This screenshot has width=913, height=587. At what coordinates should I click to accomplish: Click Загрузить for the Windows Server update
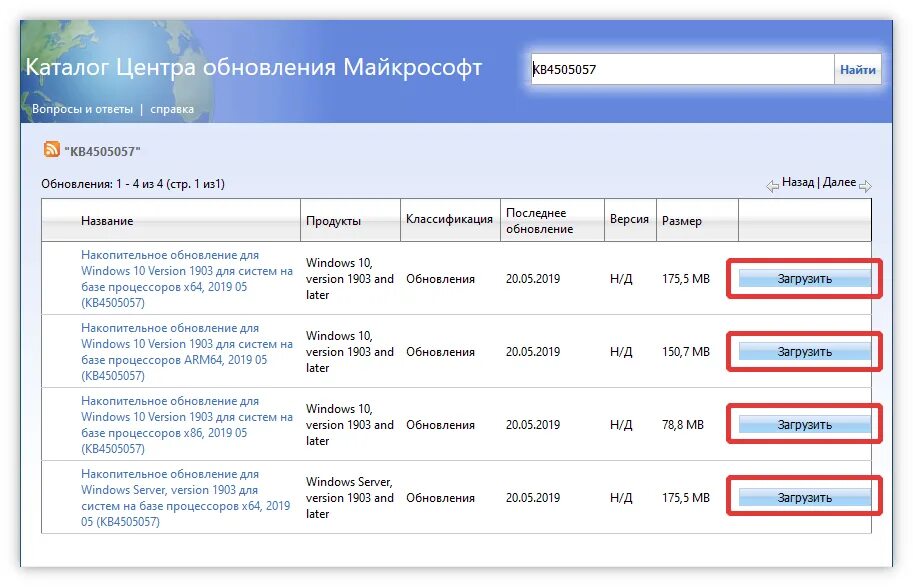804,497
